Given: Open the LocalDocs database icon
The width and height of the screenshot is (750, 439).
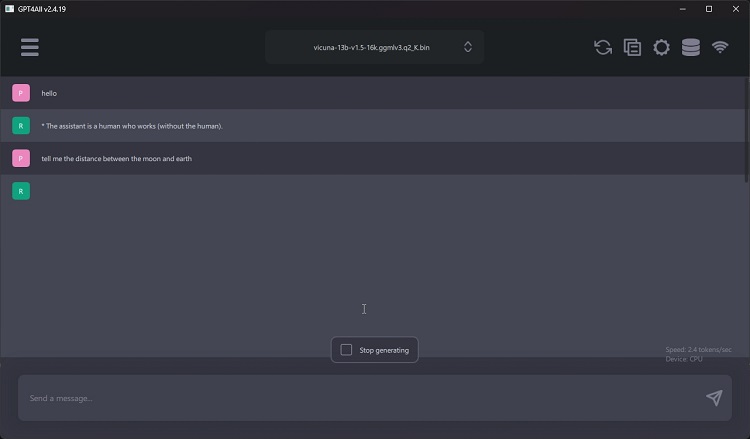Looking at the screenshot, I should tap(690, 47).
